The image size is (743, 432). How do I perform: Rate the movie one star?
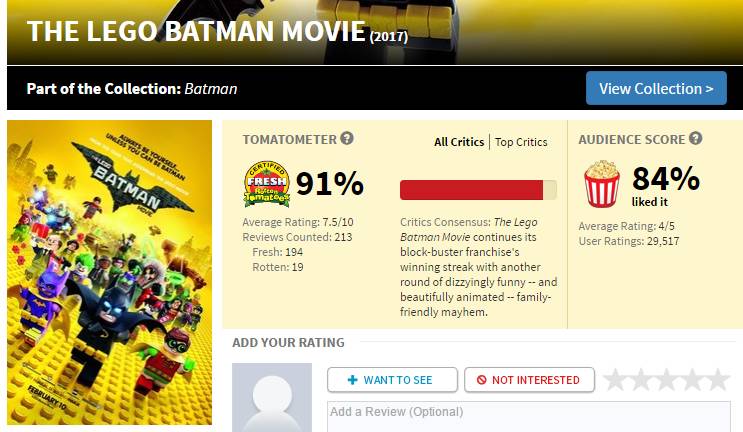[615, 380]
